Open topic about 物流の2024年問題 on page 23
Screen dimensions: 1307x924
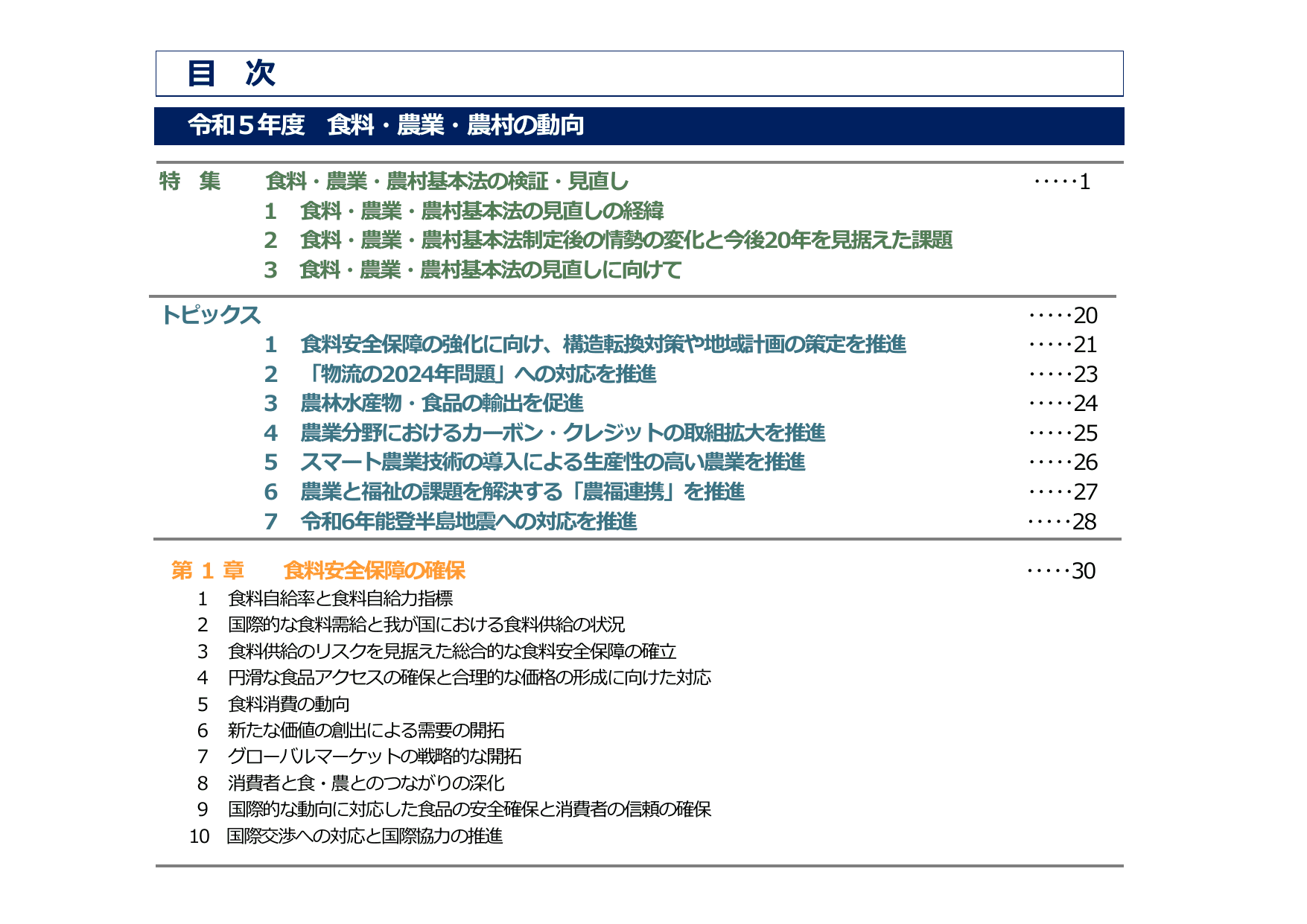477,375
